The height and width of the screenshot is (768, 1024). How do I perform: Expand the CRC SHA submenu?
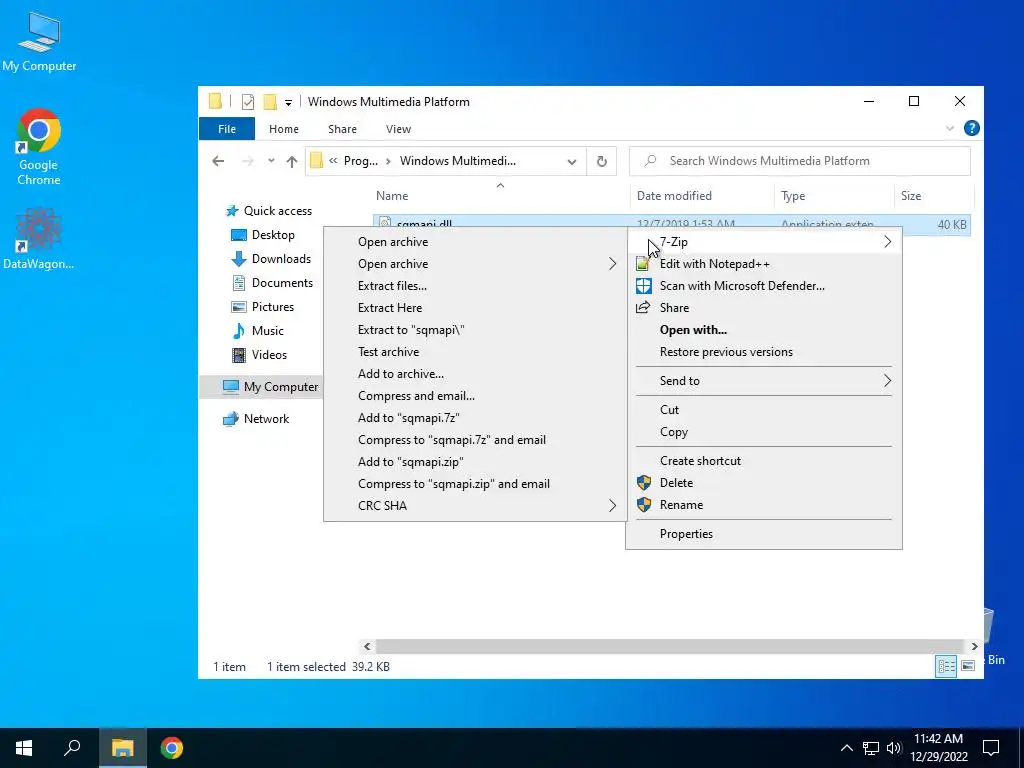pyautogui.click(x=475, y=505)
